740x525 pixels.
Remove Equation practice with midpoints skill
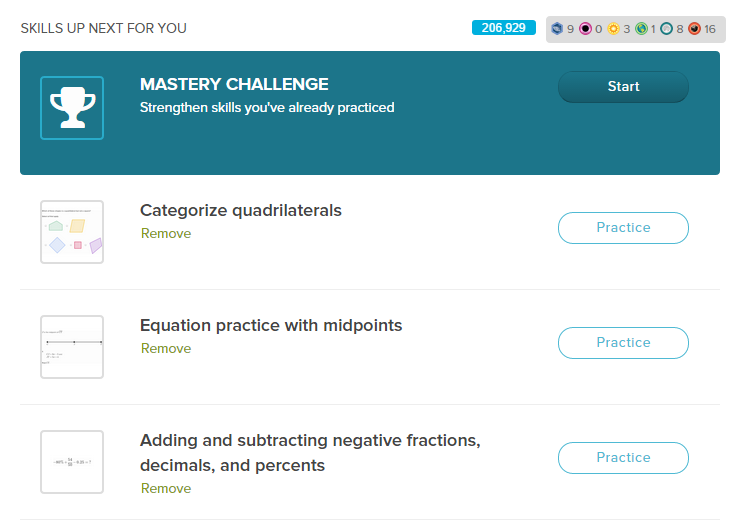point(166,348)
